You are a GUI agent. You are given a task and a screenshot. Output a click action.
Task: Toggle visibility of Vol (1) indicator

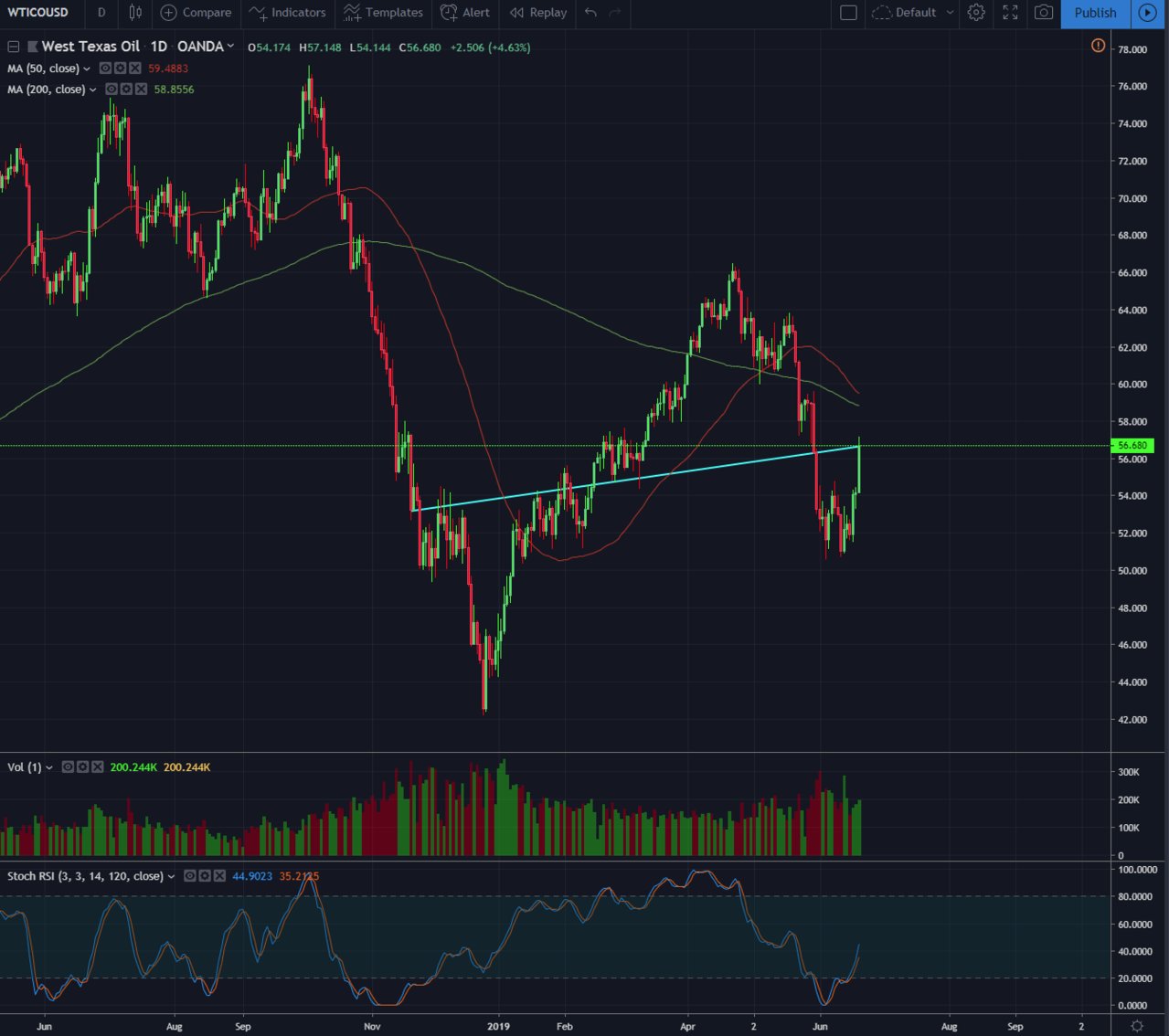point(68,767)
